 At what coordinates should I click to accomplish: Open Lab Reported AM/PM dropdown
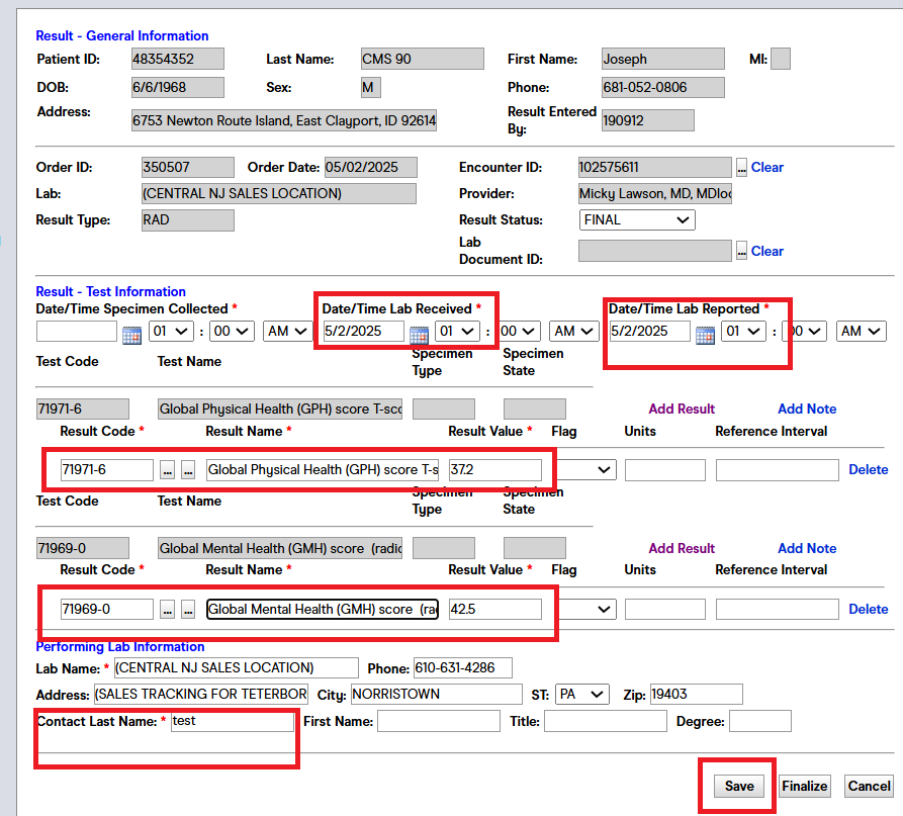pos(861,331)
